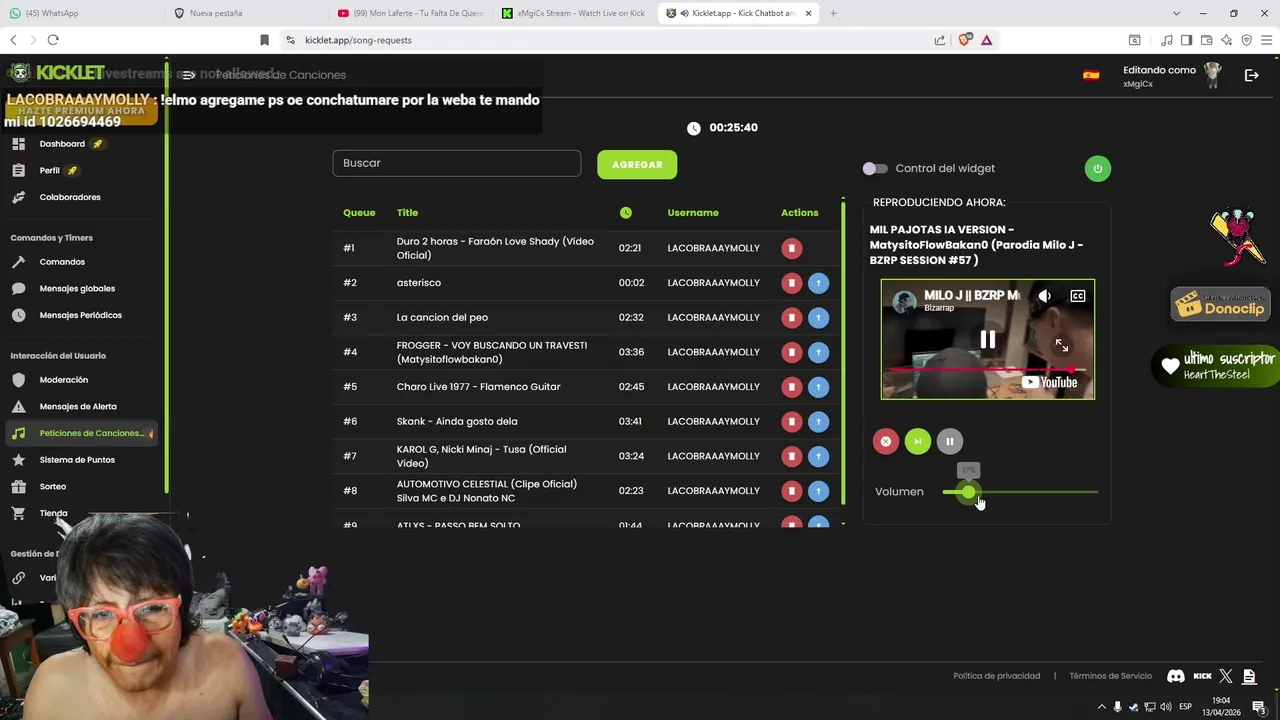Show hidden system tray icons
Screen dimensions: 1280x720
[x=1102, y=707]
